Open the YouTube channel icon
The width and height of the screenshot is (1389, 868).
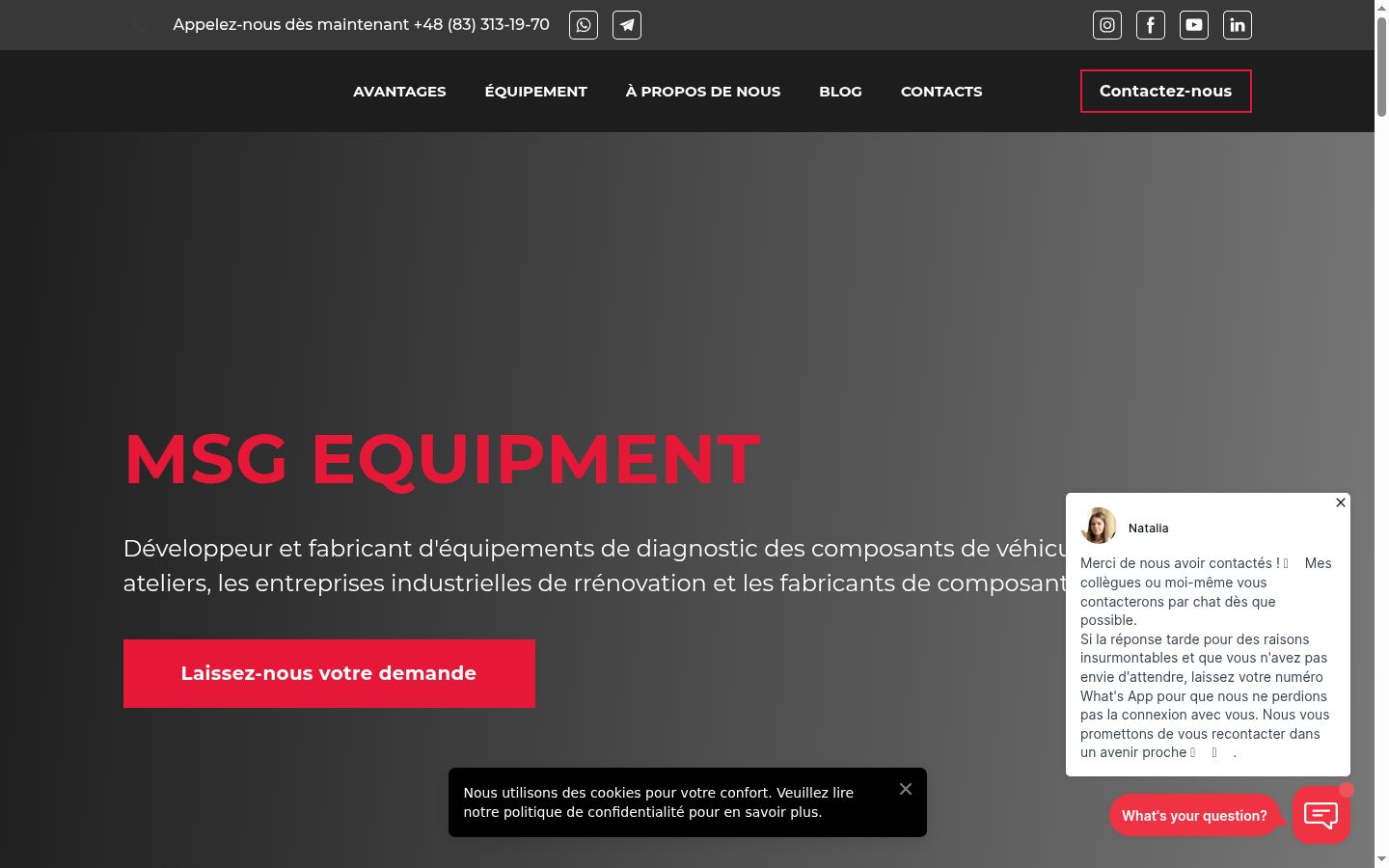click(1194, 25)
